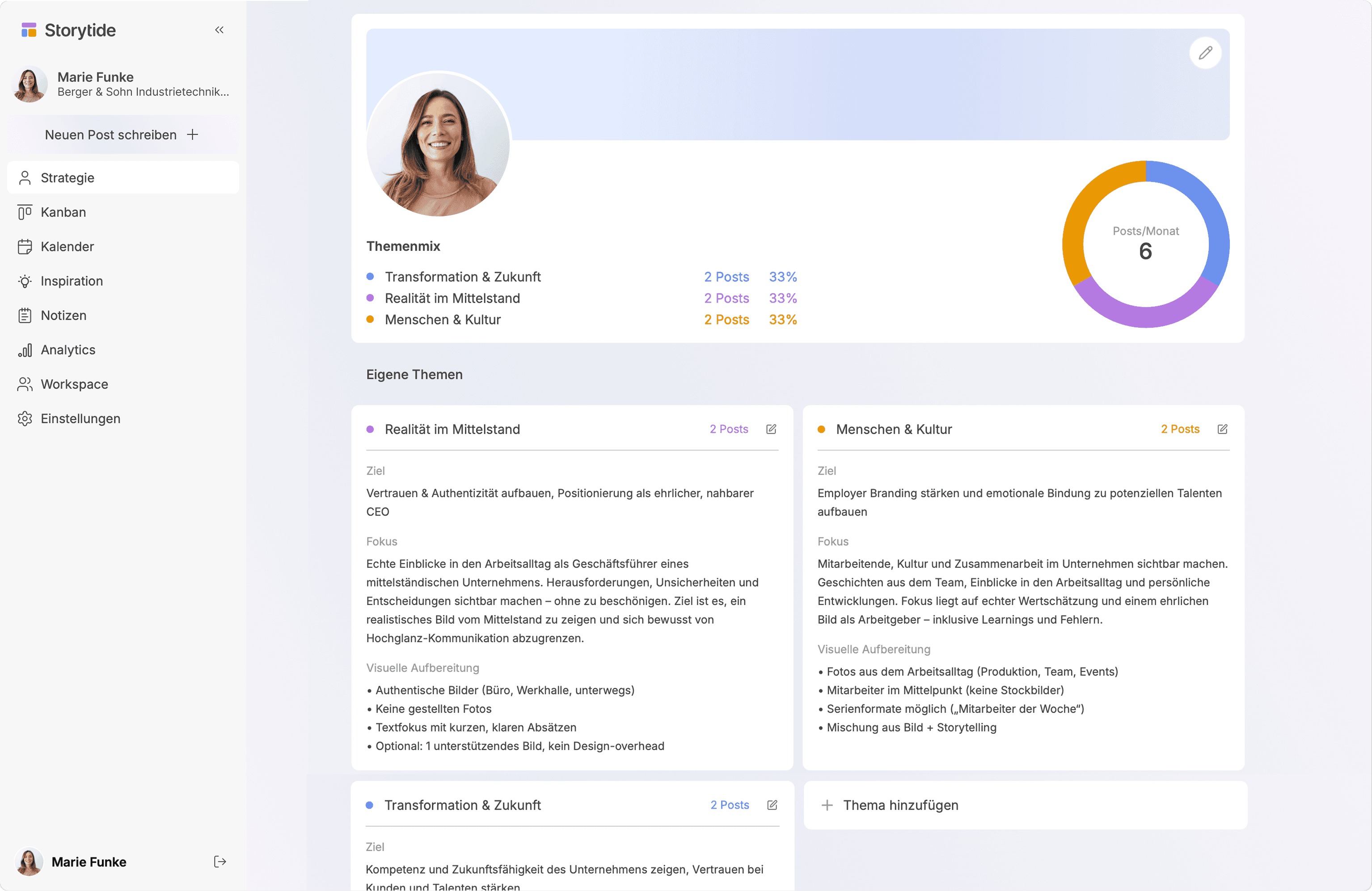Screen dimensions: 1372x891
Task: Open the Kalender view
Action: [67, 247]
